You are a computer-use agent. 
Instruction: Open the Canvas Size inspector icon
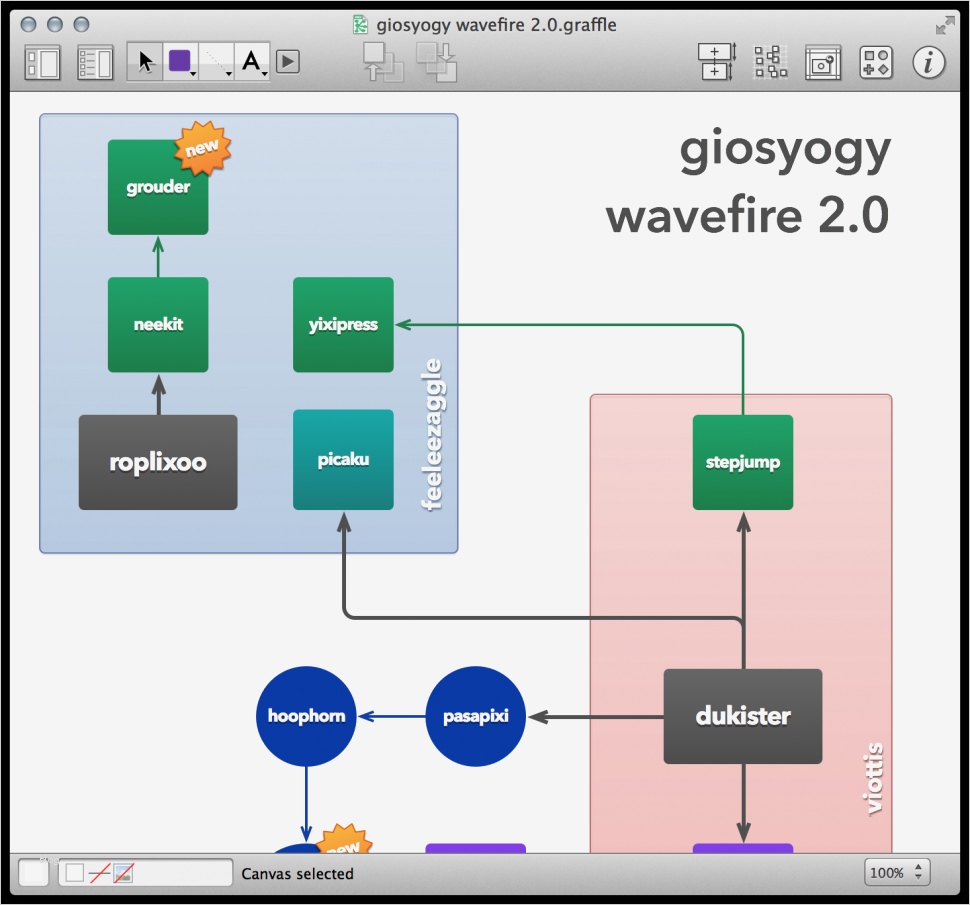pos(718,62)
